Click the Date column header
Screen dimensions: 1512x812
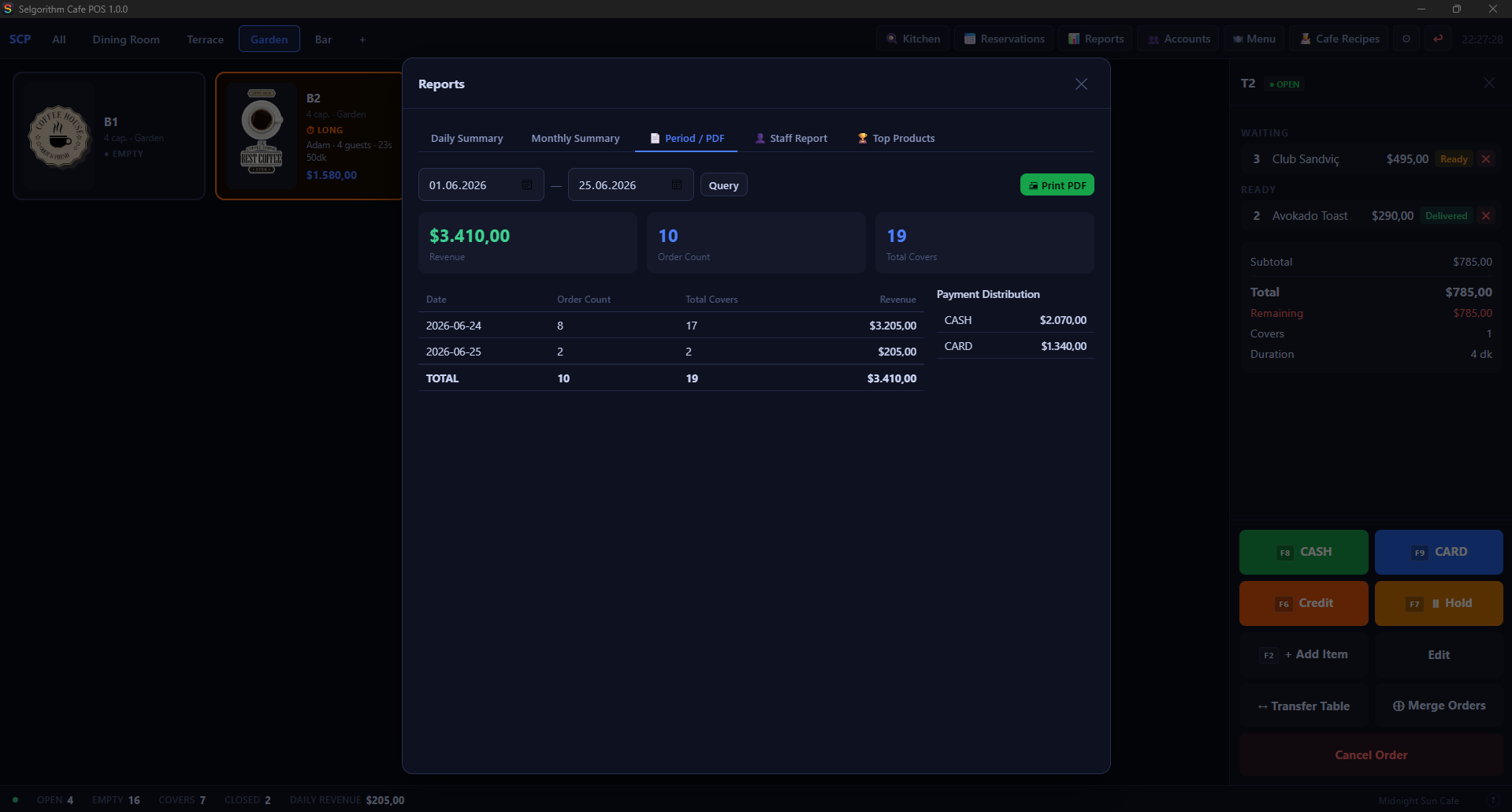(436, 300)
